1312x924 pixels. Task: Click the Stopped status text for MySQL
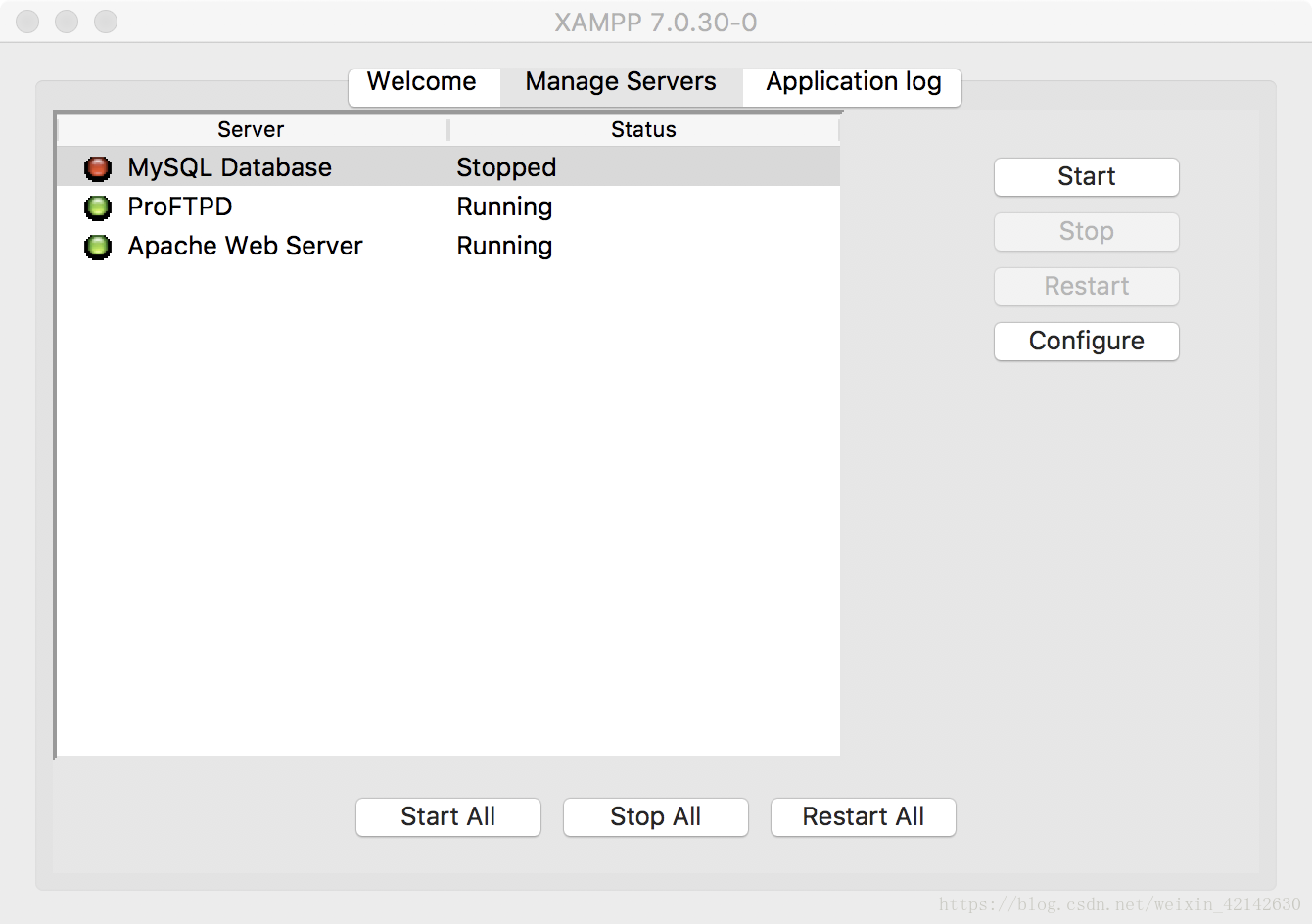505,167
